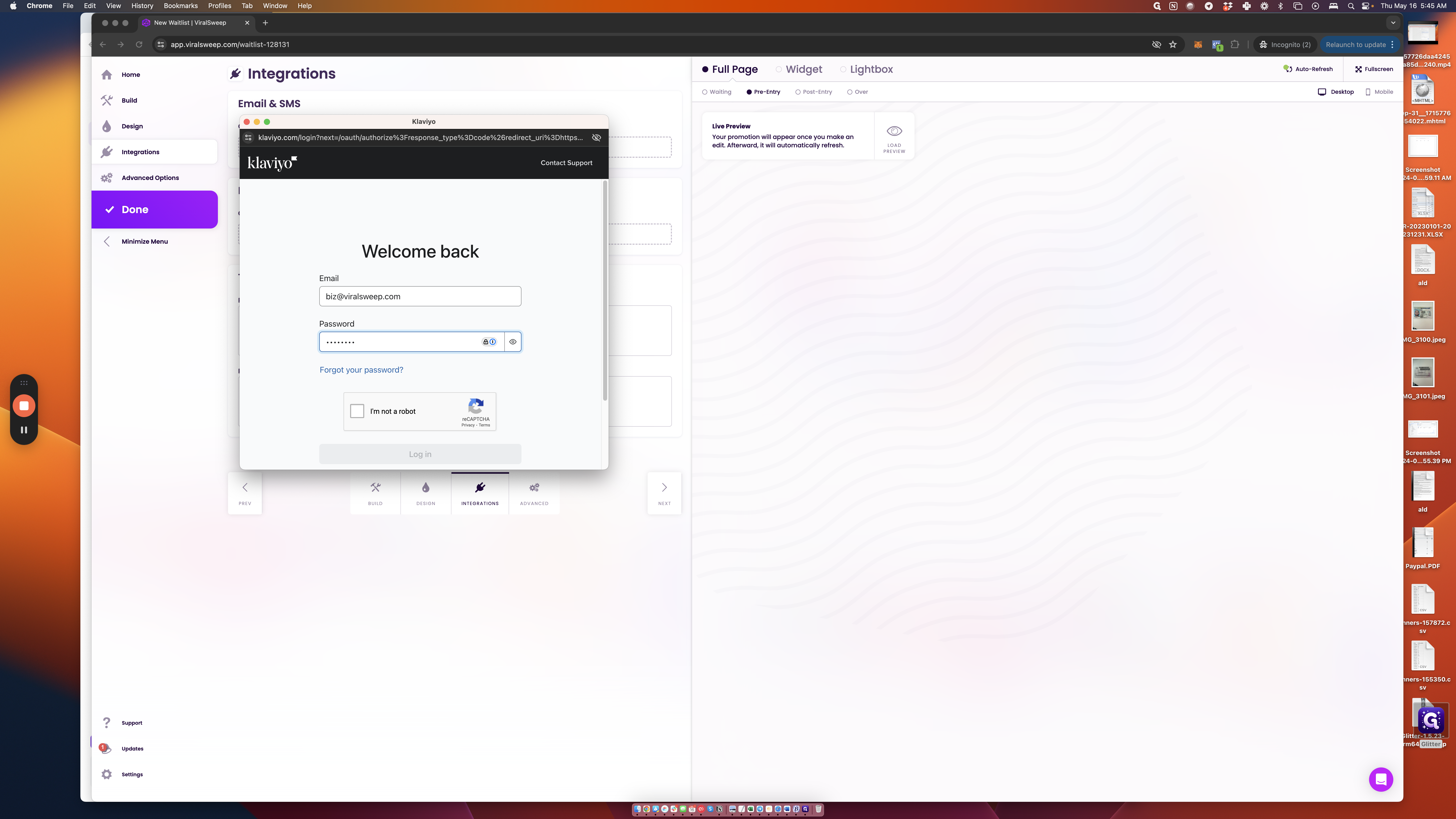Viewport: 1456px width, 819px height.
Task: Click Forgot your password link
Action: (x=361, y=370)
